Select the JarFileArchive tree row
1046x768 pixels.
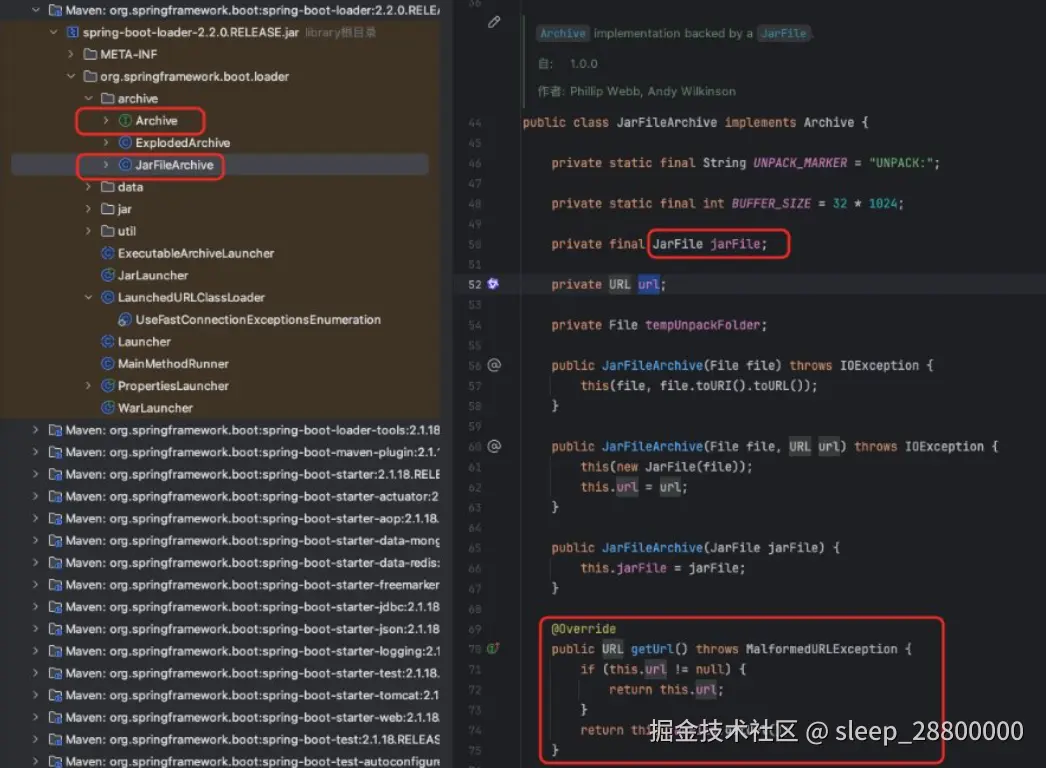(220, 164)
